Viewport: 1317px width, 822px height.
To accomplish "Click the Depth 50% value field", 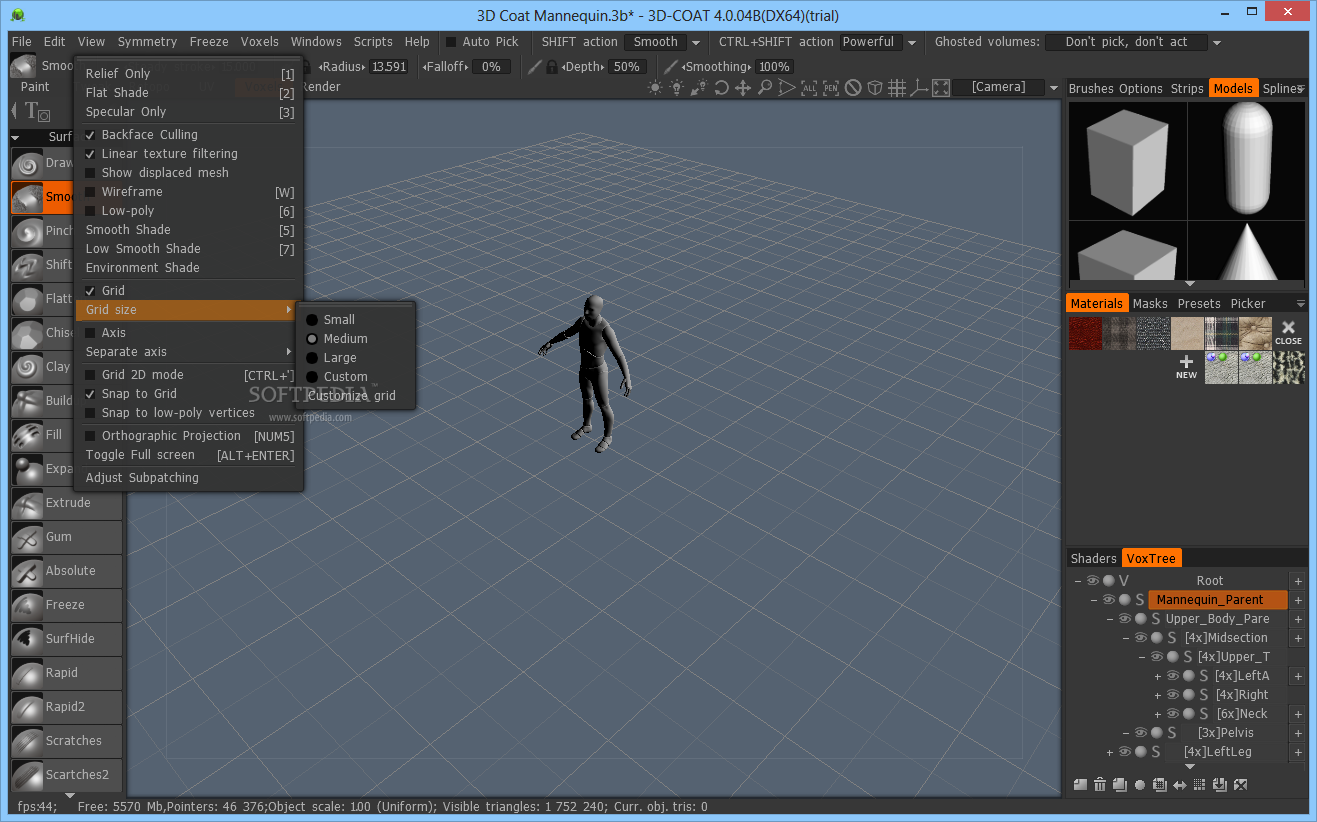I will tap(626, 67).
